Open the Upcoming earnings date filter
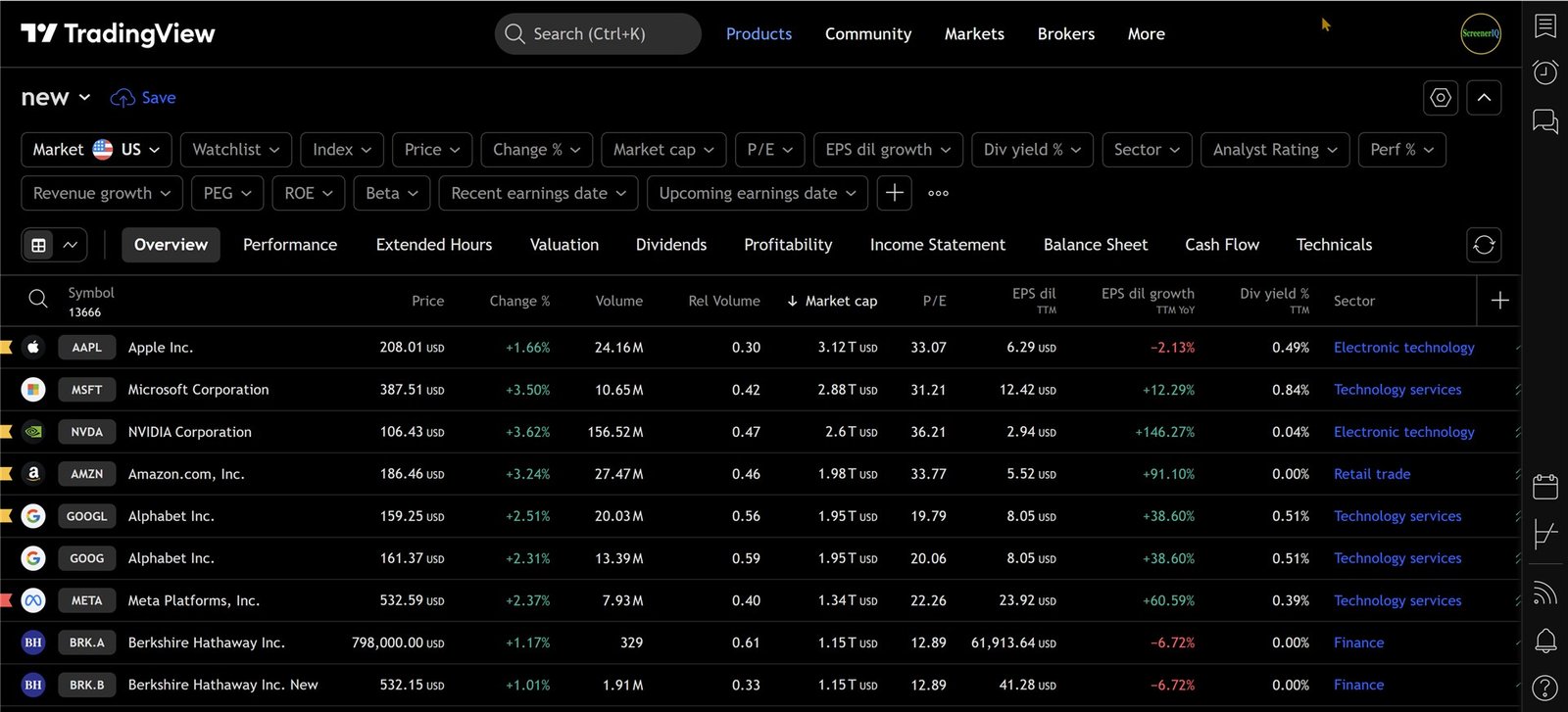Image resolution: width=1568 pixels, height=712 pixels. (x=758, y=193)
